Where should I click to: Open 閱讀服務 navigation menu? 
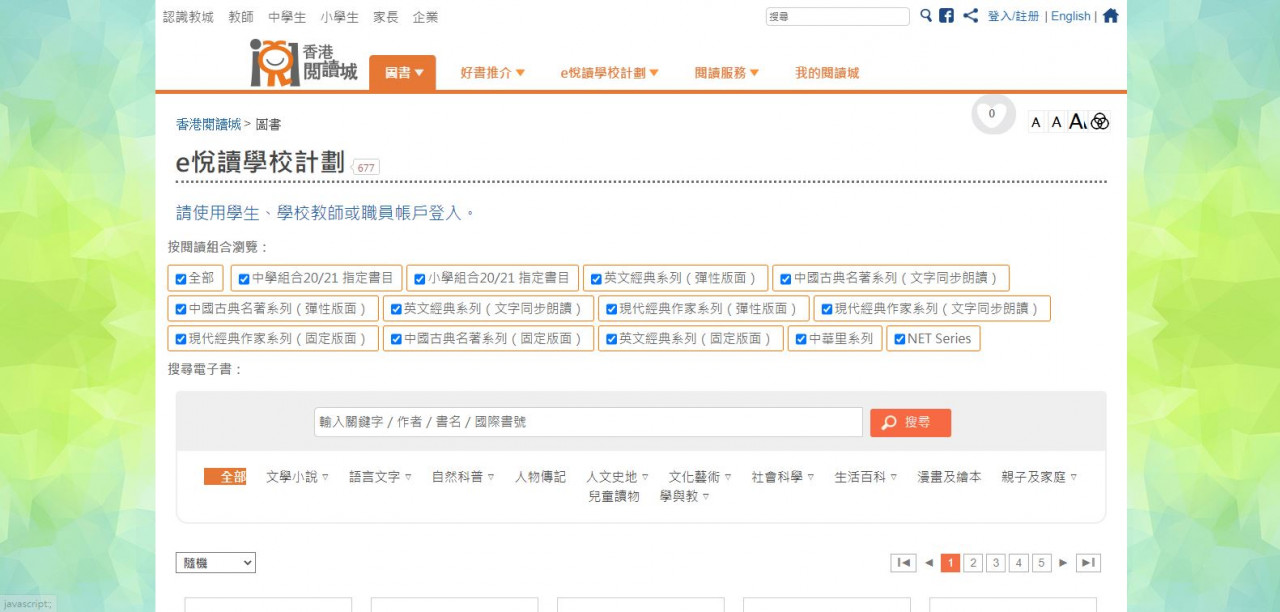pos(727,73)
